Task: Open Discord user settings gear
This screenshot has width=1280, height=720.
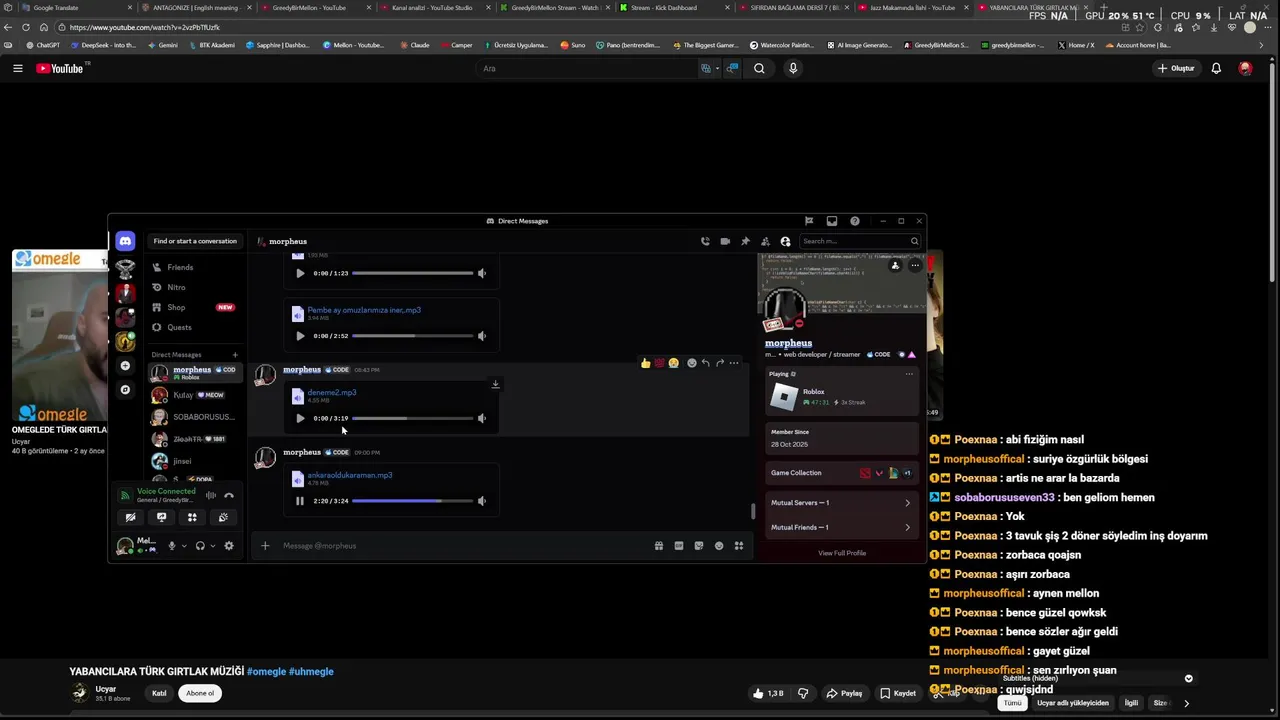Action: coord(229,546)
